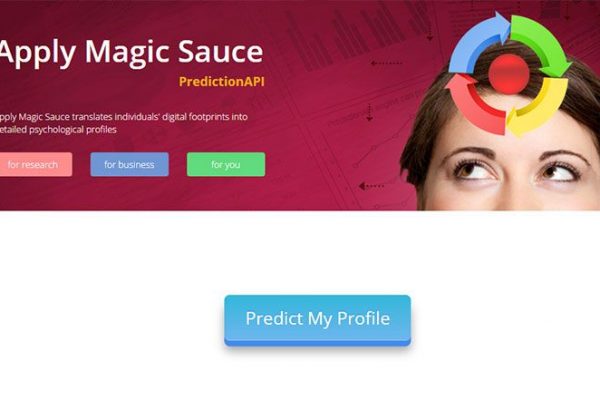Click the red sphere at the logo center
The height and width of the screenshot is (400, 600).
[509, 74]
